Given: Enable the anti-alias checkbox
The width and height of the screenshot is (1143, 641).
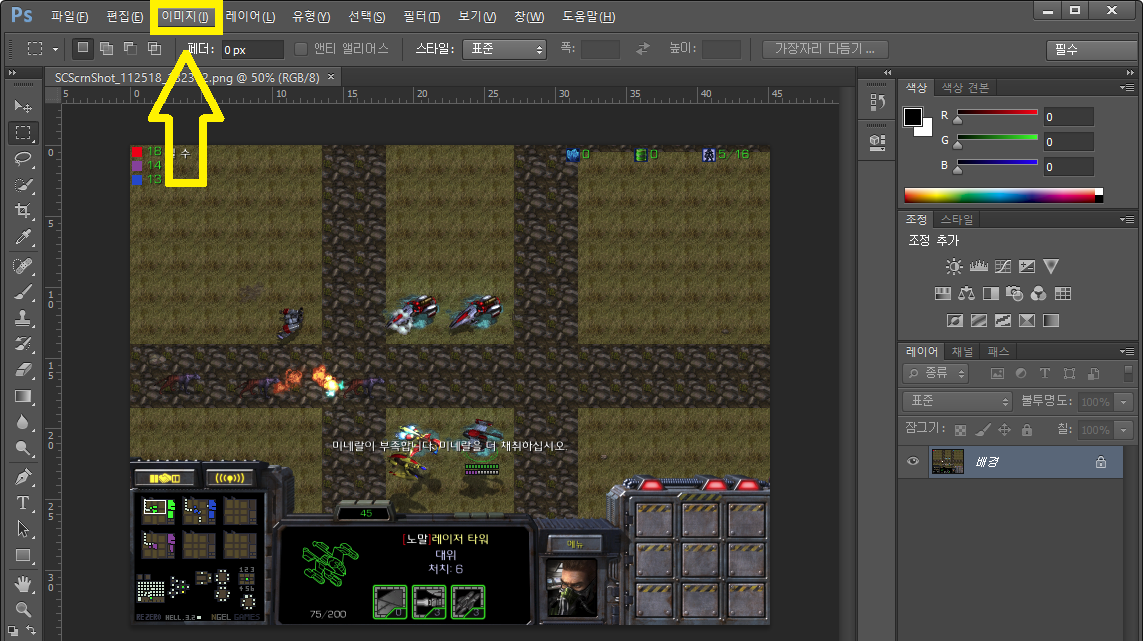Looking at the screenshot, I should click(300, 49).
